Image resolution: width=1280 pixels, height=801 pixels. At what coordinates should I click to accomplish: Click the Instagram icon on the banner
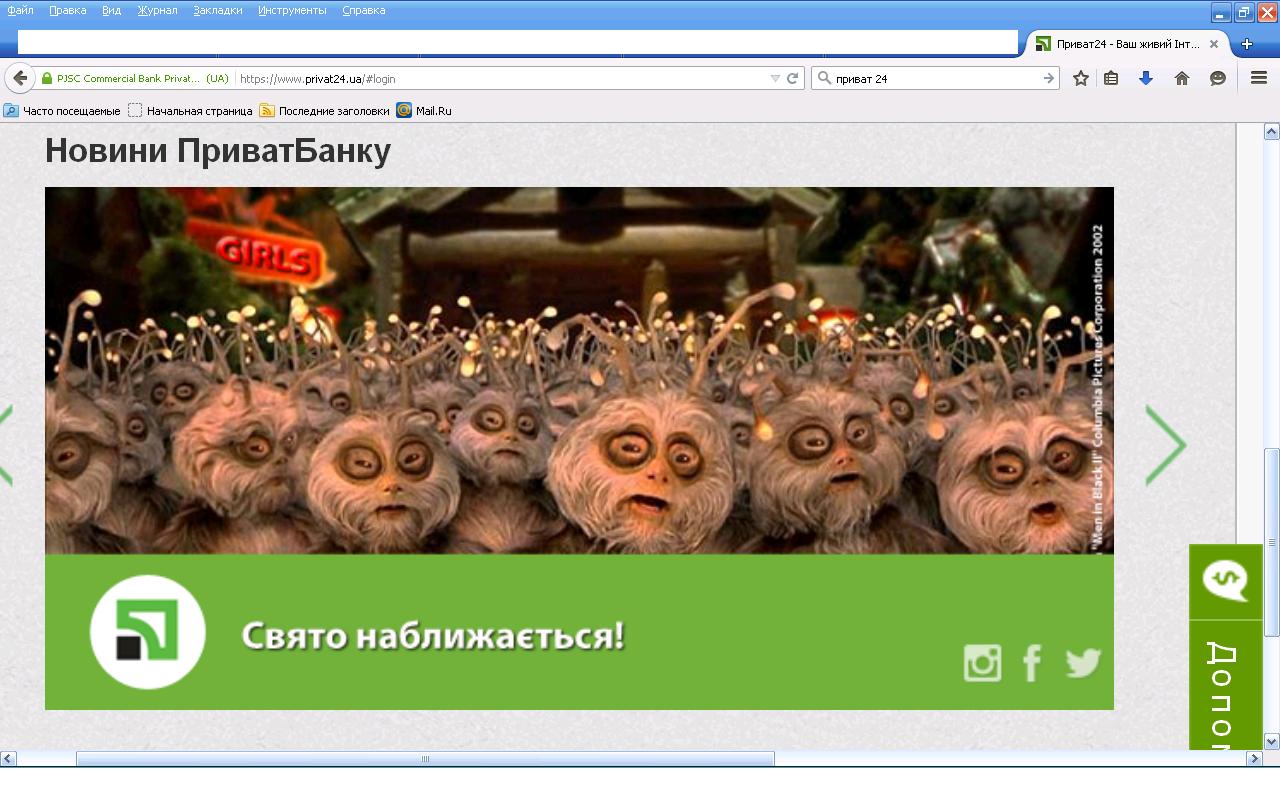pos(982,663)
